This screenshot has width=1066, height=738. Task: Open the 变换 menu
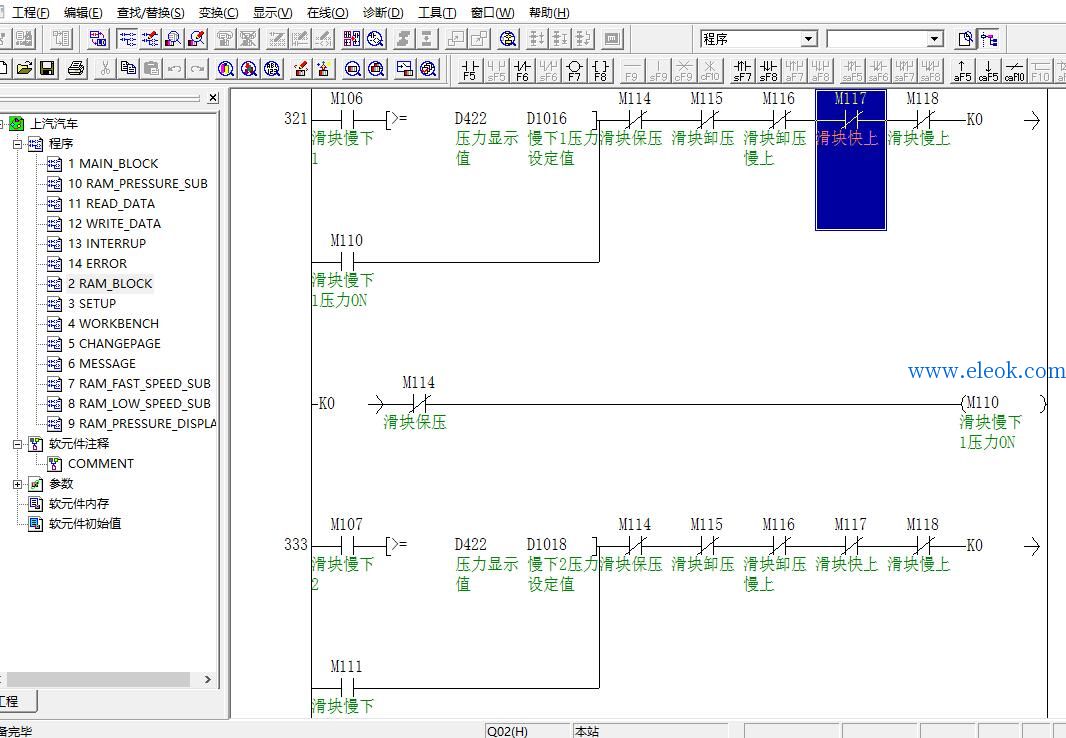click(218, 12)
